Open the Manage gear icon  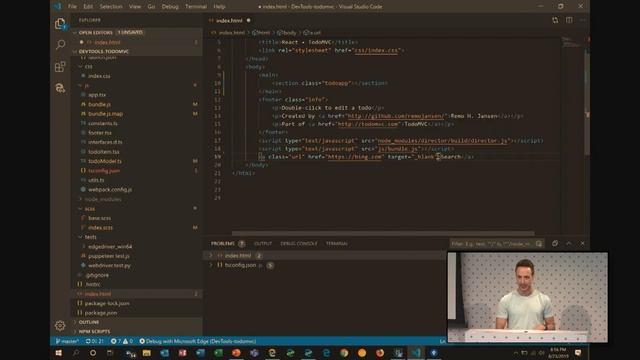click(60, 325)
